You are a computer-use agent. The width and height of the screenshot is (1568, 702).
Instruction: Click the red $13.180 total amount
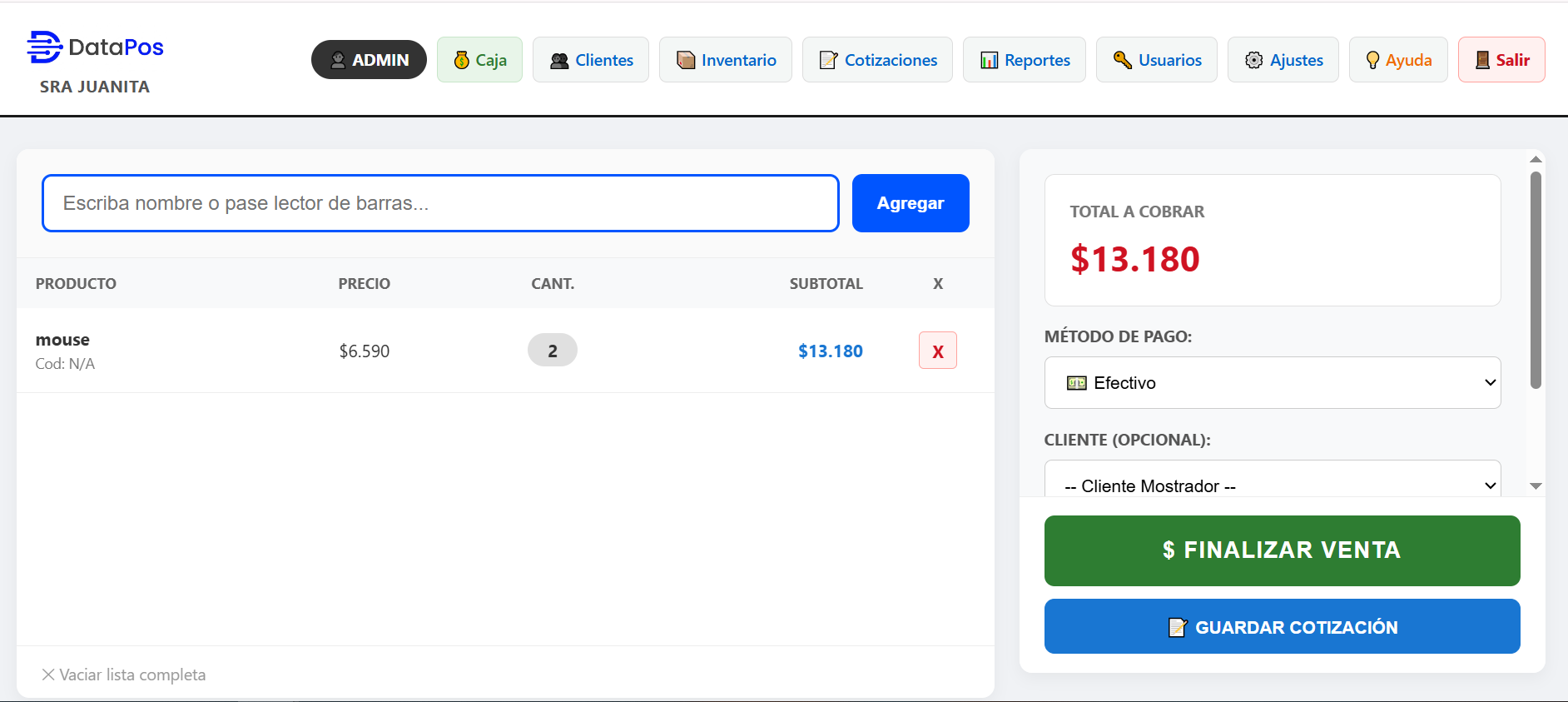[1134, 259]
